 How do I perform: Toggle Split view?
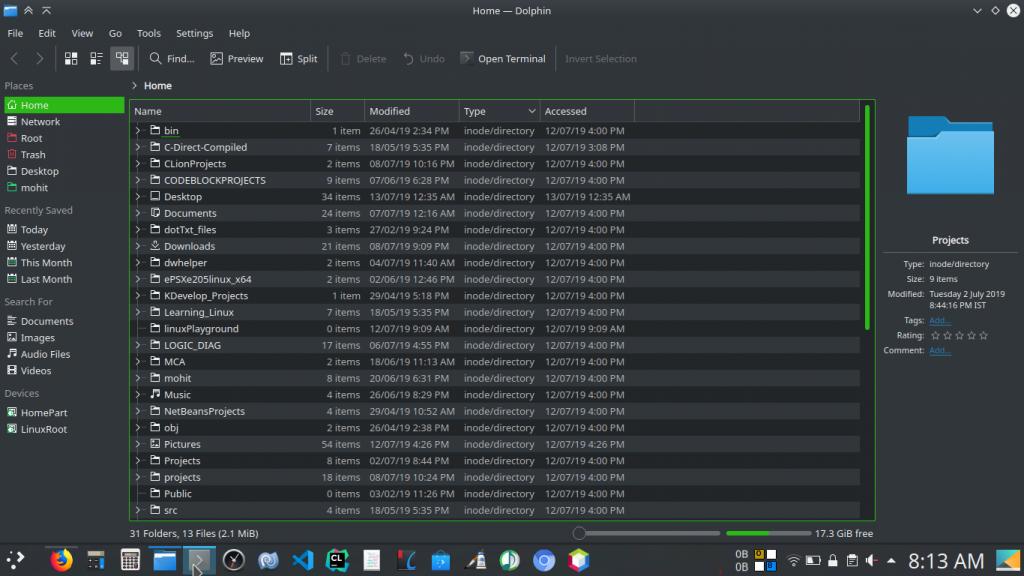(x=298, y=59)
